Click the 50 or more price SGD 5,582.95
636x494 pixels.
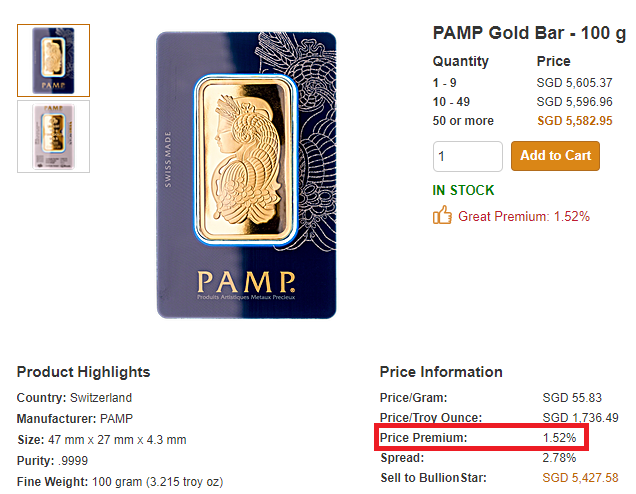point(574,121)
